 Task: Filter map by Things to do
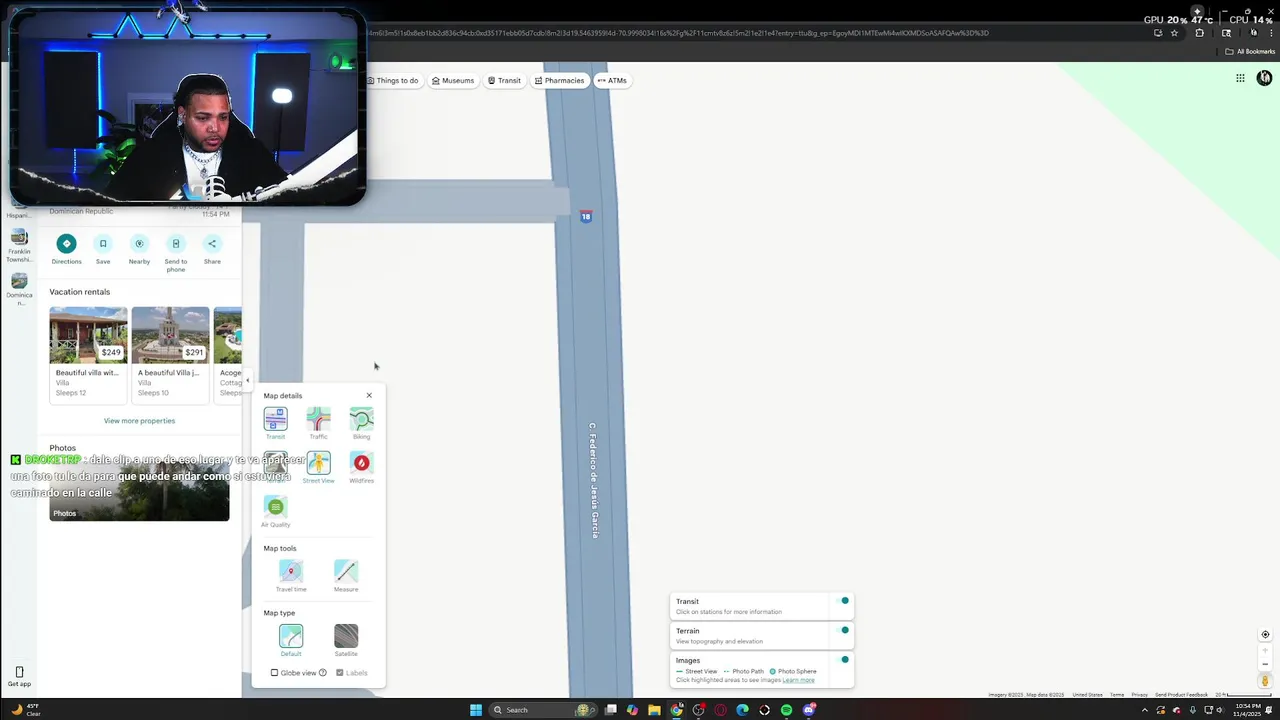point(393,80)
